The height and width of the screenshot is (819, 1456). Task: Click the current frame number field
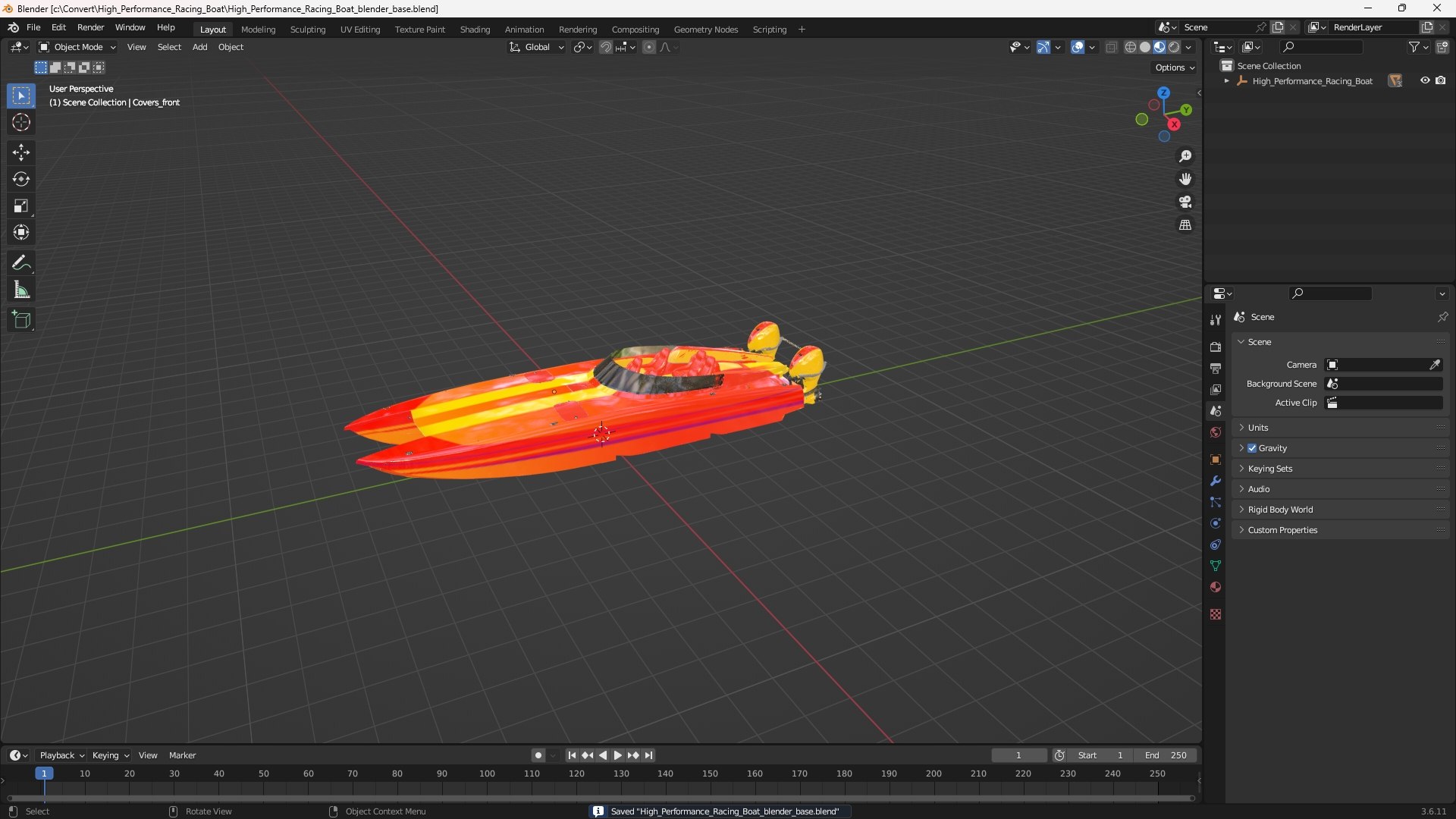[1019, 755]
